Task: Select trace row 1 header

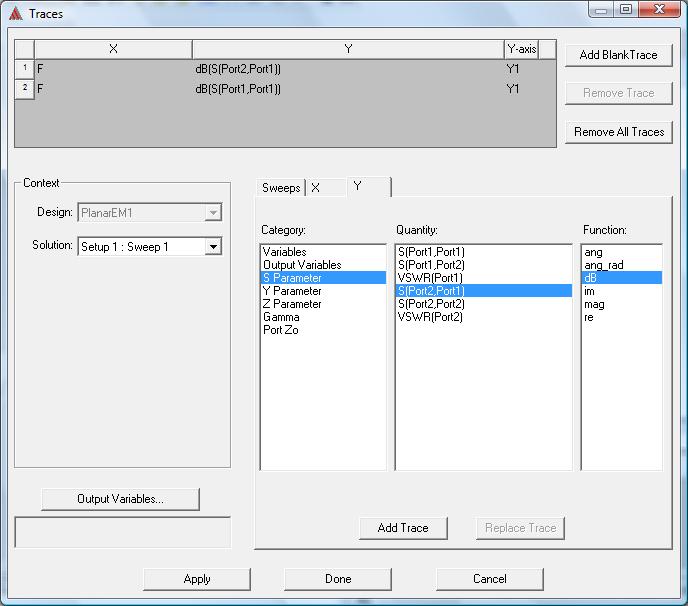Action: pos(25,68)
